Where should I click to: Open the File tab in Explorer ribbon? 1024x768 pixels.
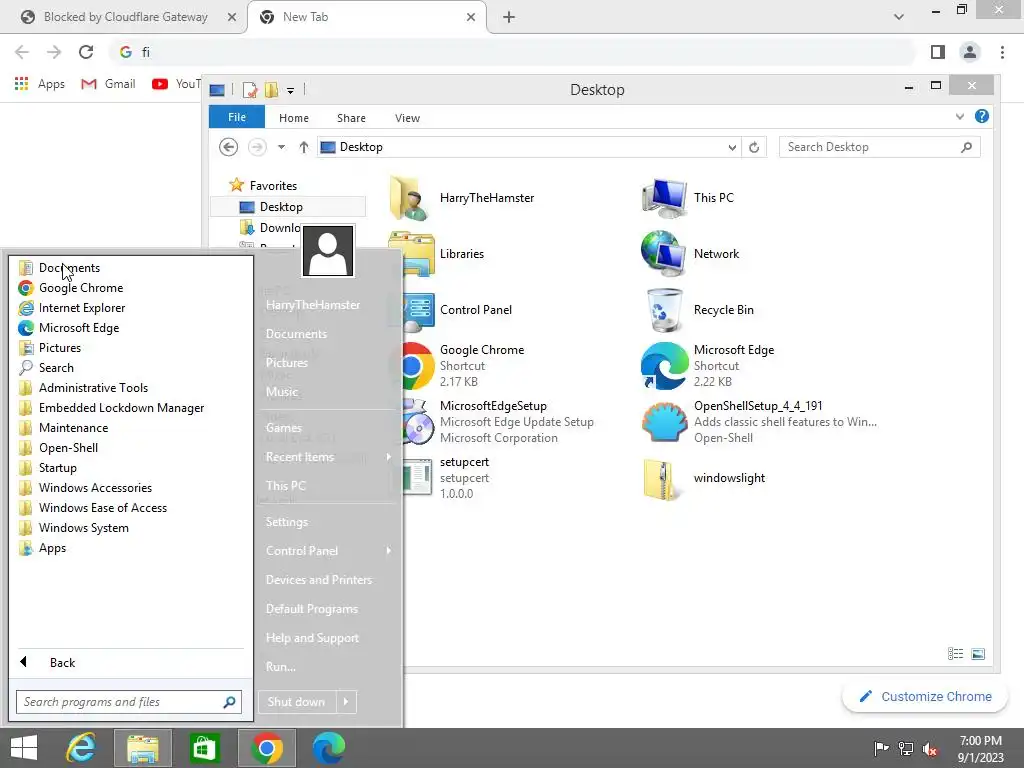click(x=236, y=118)
